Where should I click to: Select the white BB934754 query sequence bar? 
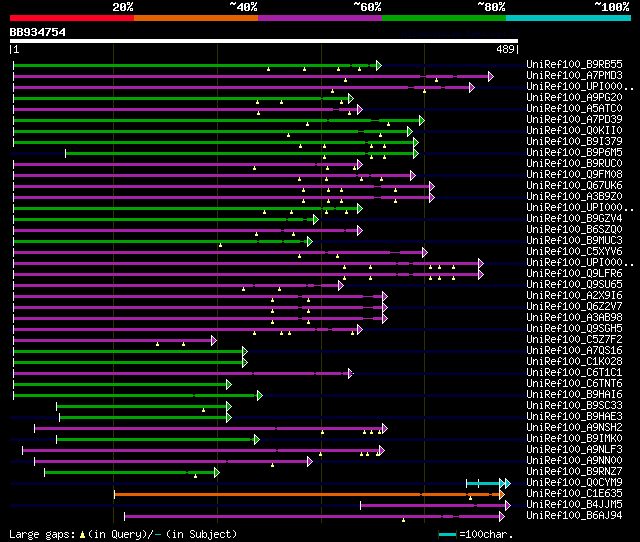[x=264, y=41]
